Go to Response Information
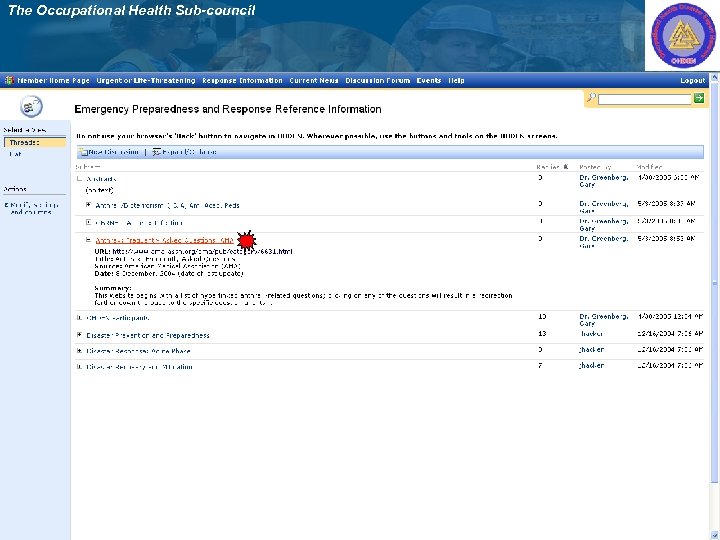Image resolution: width=720 pixels, height=540 pixels. 242,80
